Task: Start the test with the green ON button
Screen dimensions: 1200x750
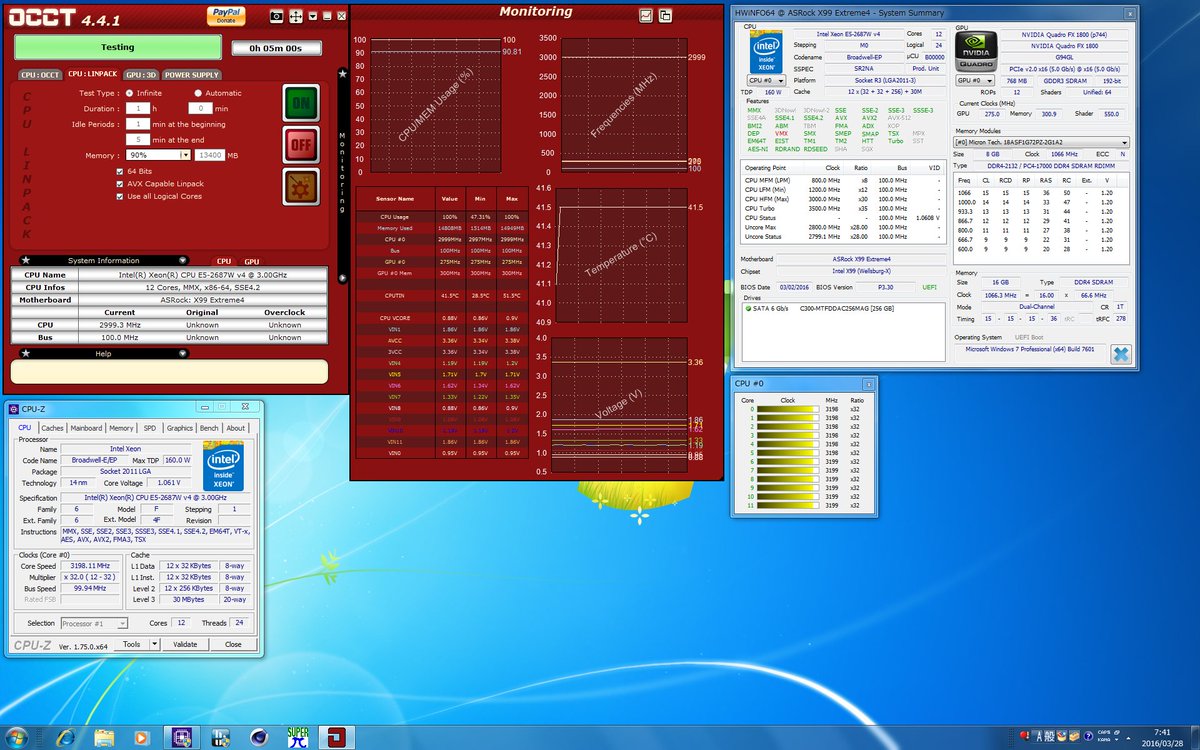Action: click(x=302, y=104)
